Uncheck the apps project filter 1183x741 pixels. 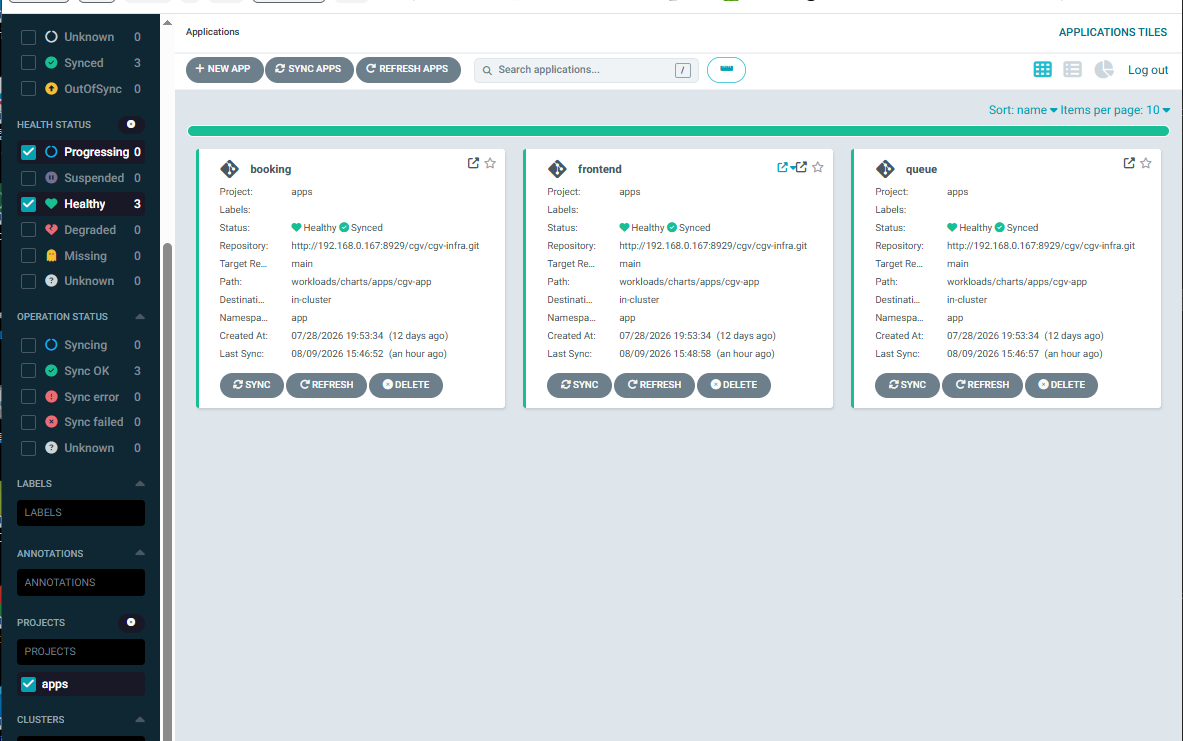pos(29,684)
